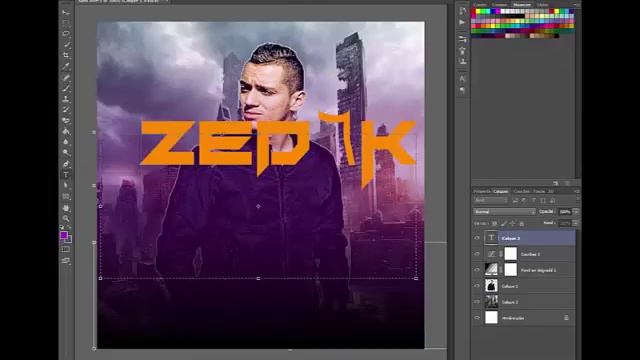Image resolution: width=640 pixels, height=360 pixels.
Task: Select the Dodge tool
Action: (x=66, y=153)
